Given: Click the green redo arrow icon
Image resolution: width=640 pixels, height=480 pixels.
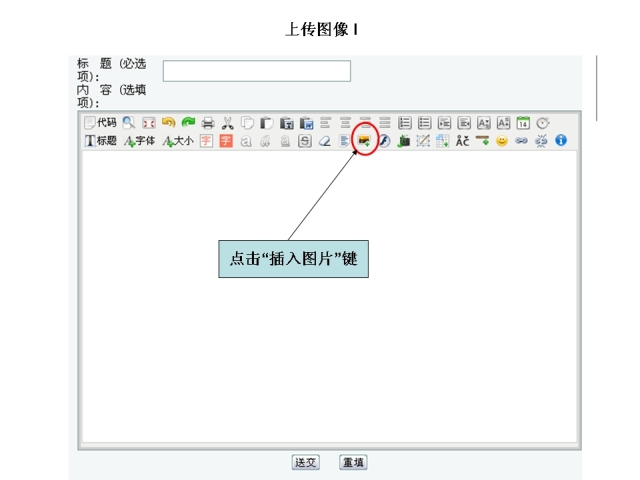Looking at the screenshot, I should click(x=187, y=123).
